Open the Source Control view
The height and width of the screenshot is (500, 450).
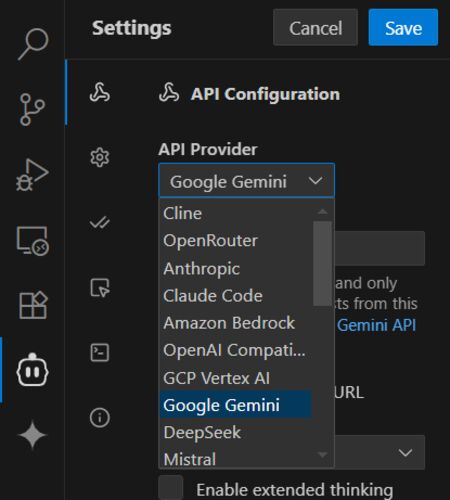point(32,109)
